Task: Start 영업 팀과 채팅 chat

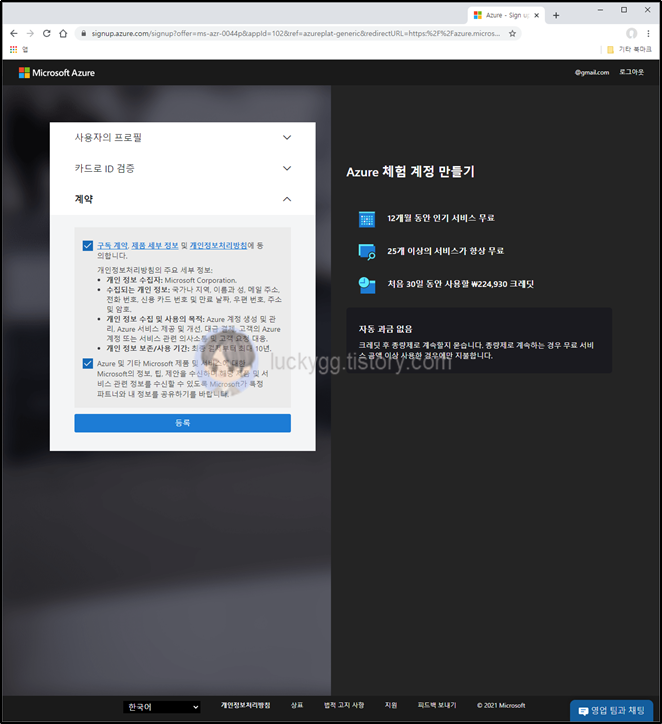Action: pyautogui.click(x=611, y=711)
